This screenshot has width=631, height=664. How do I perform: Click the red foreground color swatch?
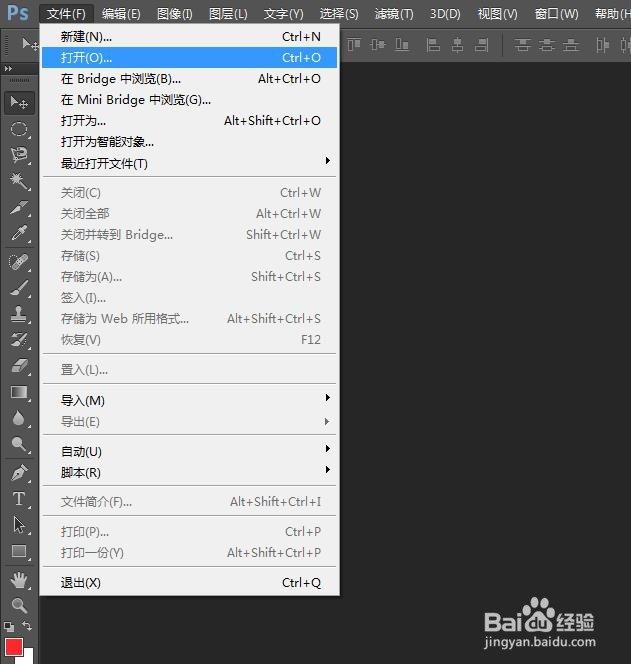14,647
